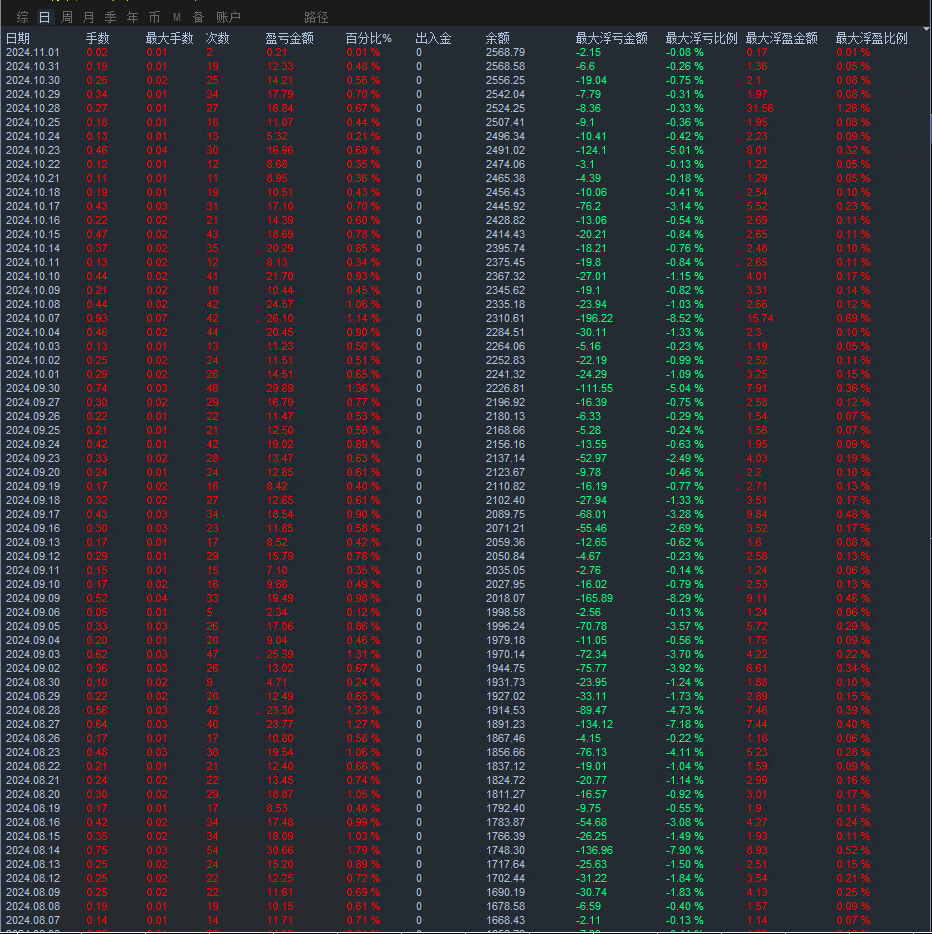932x934 pixels.
Task: Click loss ratio -8.29 %
Action: coord(684,599)
